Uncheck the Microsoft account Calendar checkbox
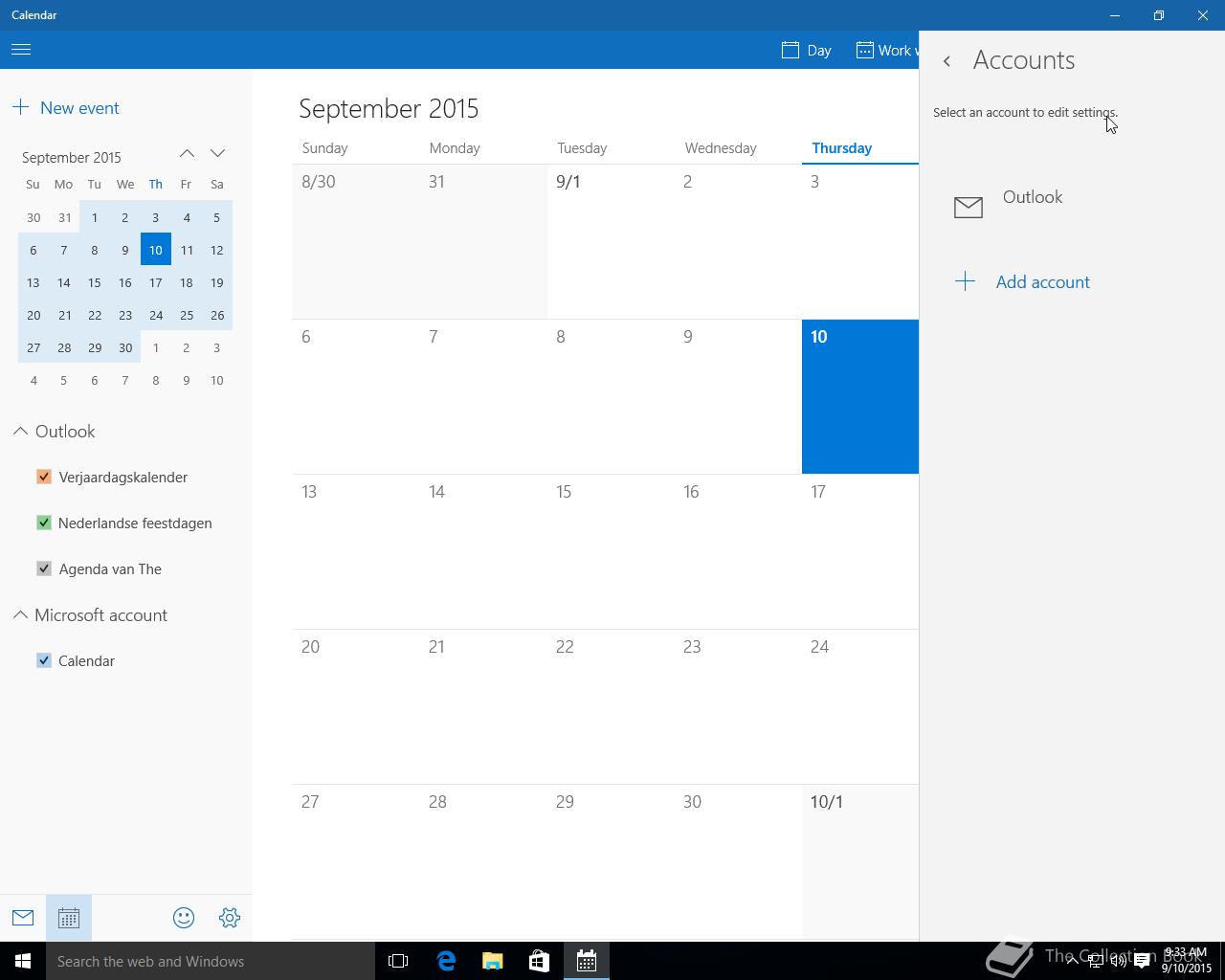Screen dimensions: 1225x980 [44, 660]
